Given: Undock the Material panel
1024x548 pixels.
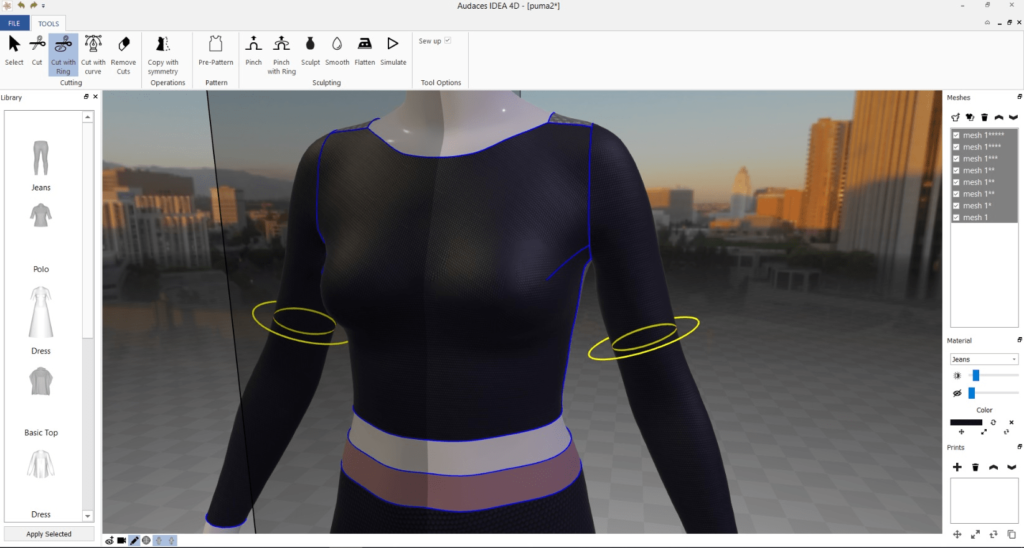Looking at the screenshot, I should click(1019, 340).
